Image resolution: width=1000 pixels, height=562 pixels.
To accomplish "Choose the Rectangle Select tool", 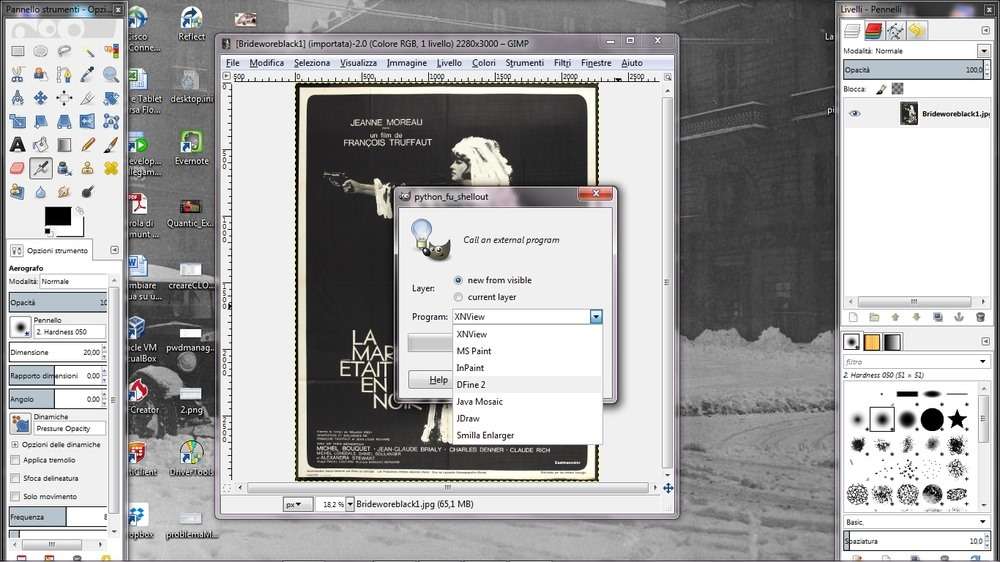I will point(17,52).
